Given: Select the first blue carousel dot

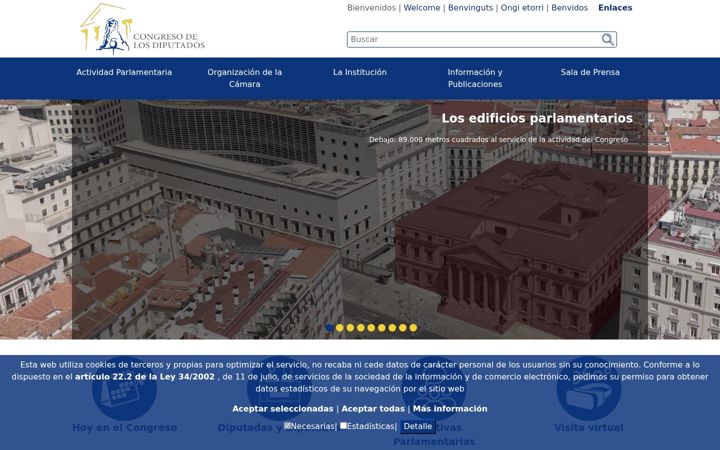Looking at the screenshot, I should pyautogui.click(x=329, y=328).
